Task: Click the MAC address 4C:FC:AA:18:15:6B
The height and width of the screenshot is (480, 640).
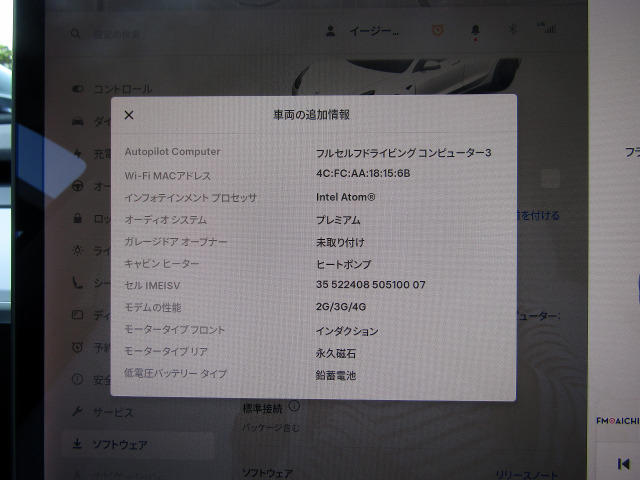Action: 363,173
